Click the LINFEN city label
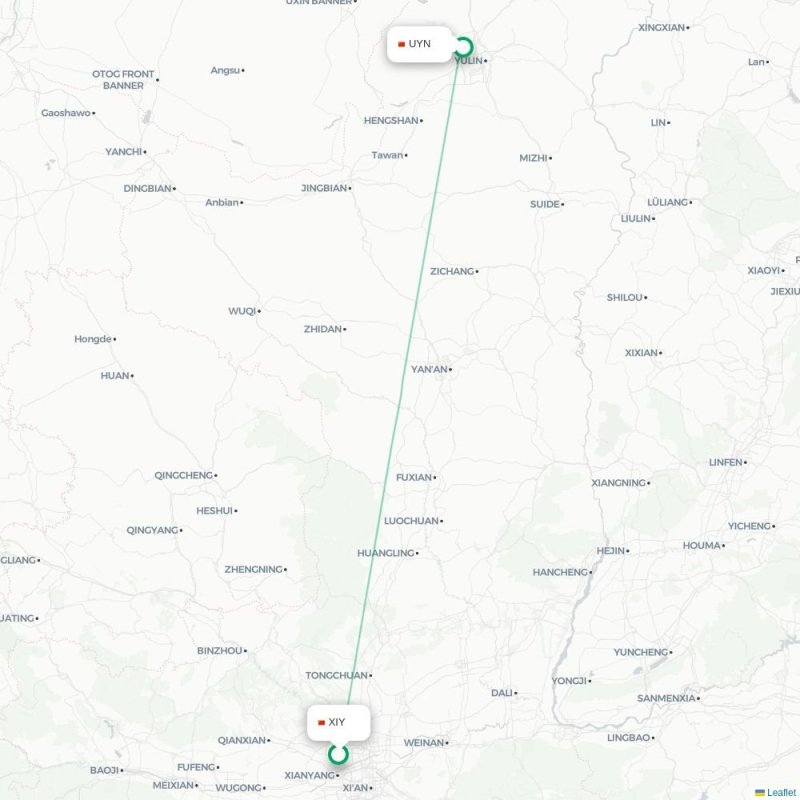The height and width of the screenshot is (800, 800). tap(726, 462)
